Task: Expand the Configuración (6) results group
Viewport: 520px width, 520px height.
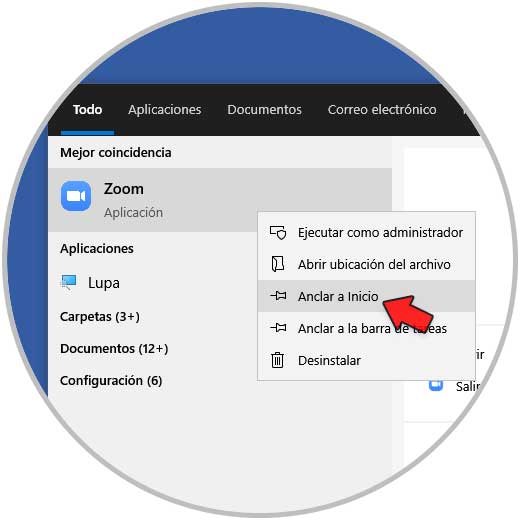Action: point(111,381)
